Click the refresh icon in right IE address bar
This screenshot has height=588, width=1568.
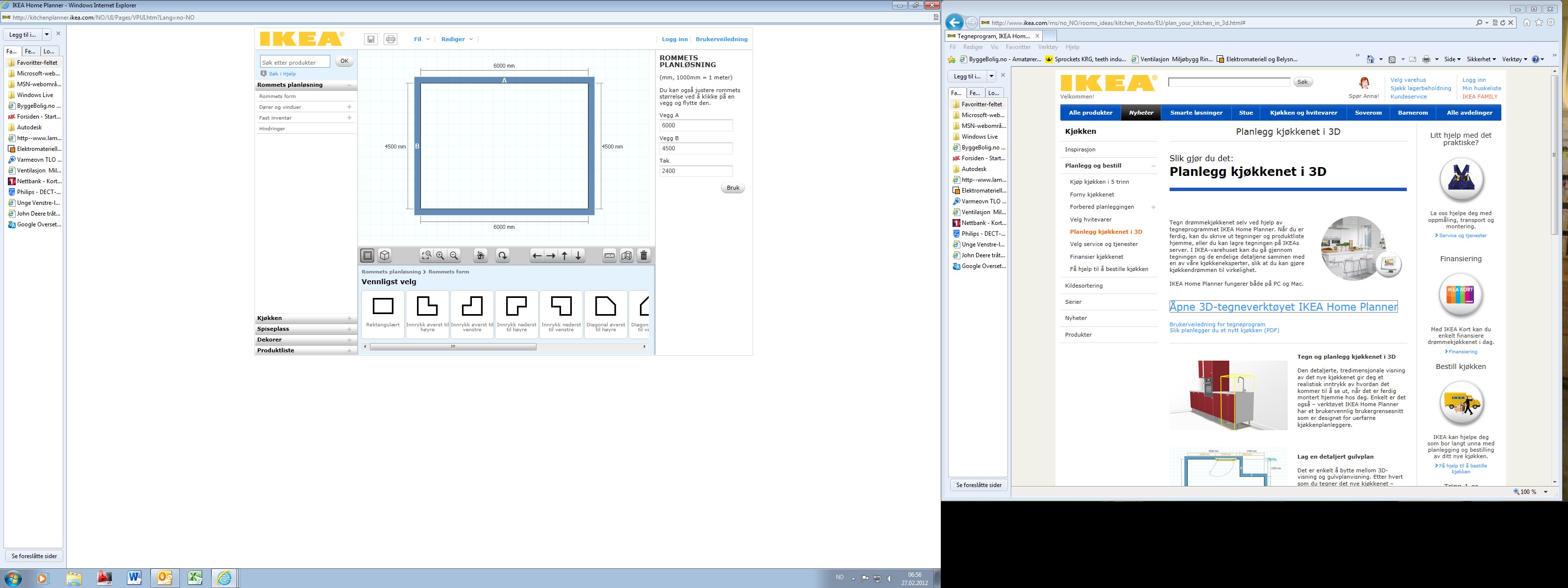click(x=1503, y=23)
